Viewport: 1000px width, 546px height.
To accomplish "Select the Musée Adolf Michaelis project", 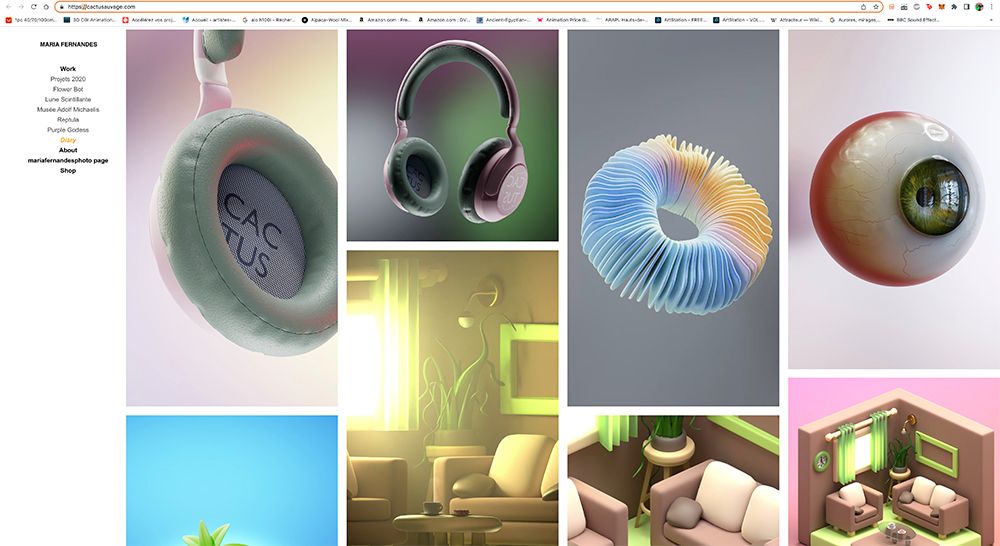I will click(68, 110).
